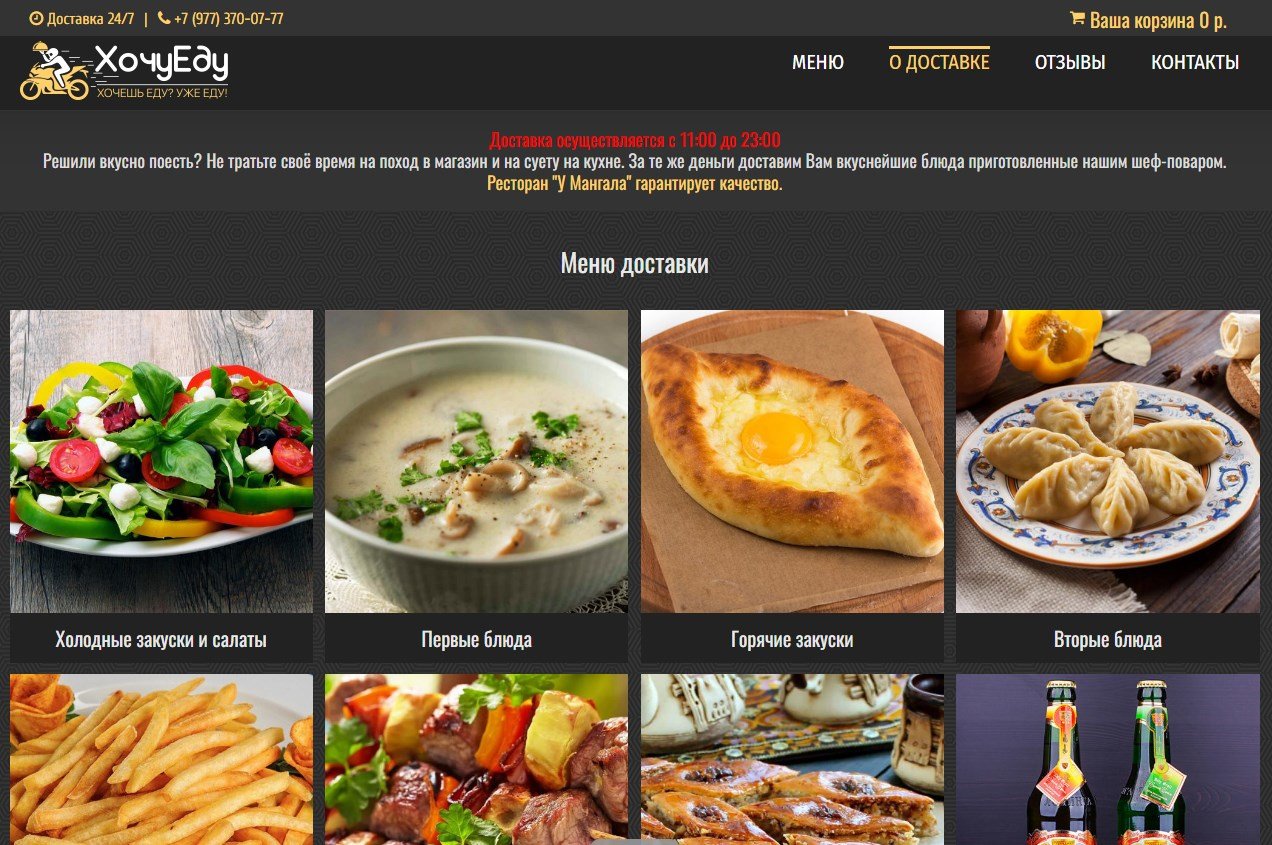Open the МЕНЮ navigation item

[818, 62]
